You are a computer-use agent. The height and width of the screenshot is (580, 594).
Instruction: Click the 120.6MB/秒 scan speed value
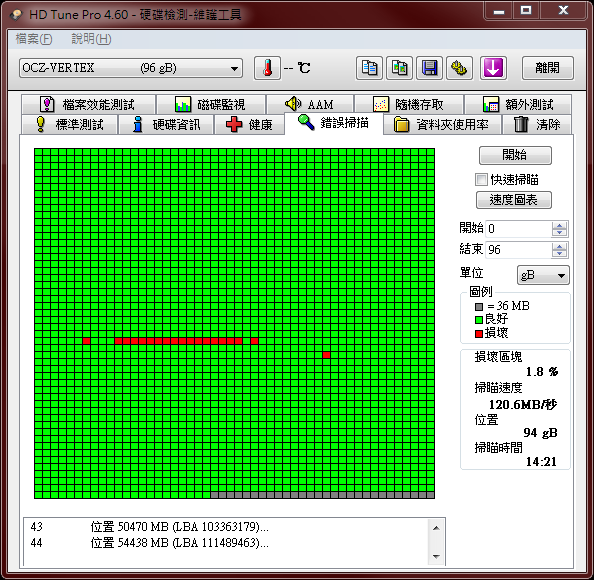pyautogui.click(x=523, y=405)
